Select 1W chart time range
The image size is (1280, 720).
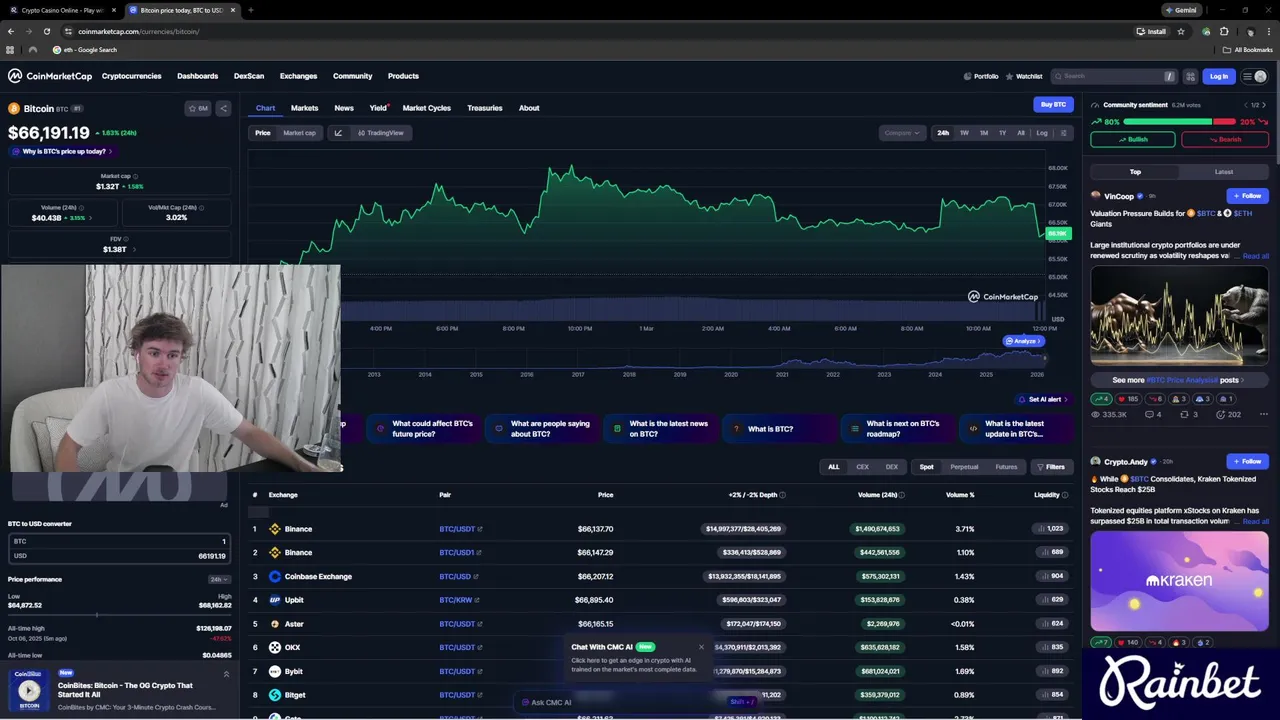(964, 133)
